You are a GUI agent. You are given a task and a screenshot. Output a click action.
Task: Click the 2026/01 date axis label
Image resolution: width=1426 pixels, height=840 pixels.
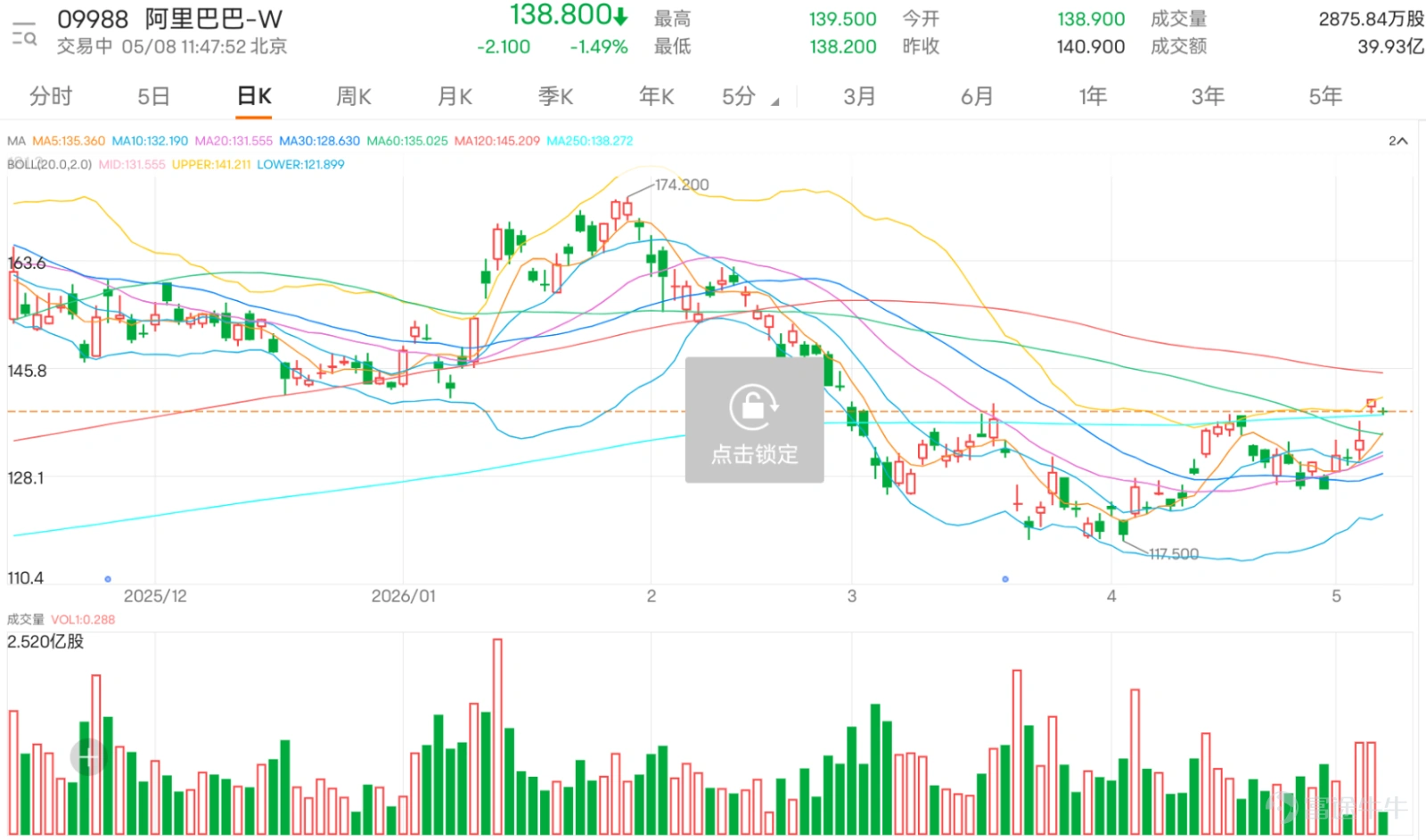[x=404, y=596]
